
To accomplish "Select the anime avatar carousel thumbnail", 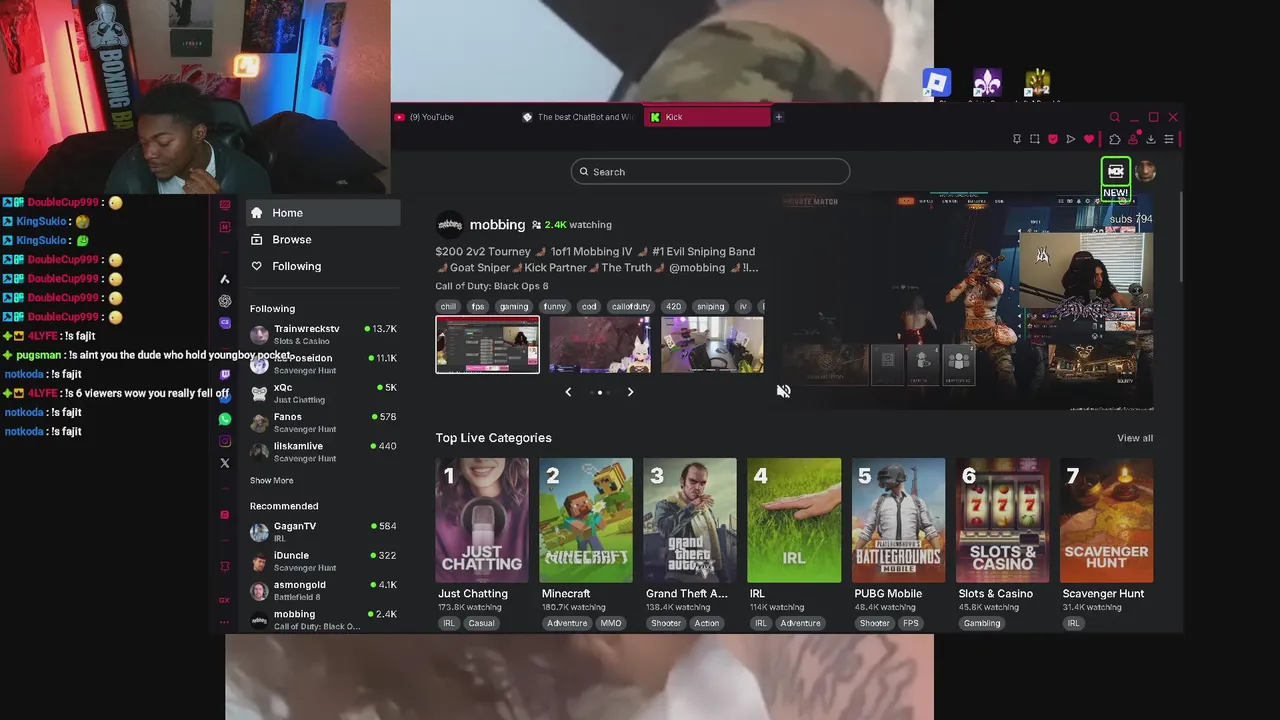I will pos(600,345).
